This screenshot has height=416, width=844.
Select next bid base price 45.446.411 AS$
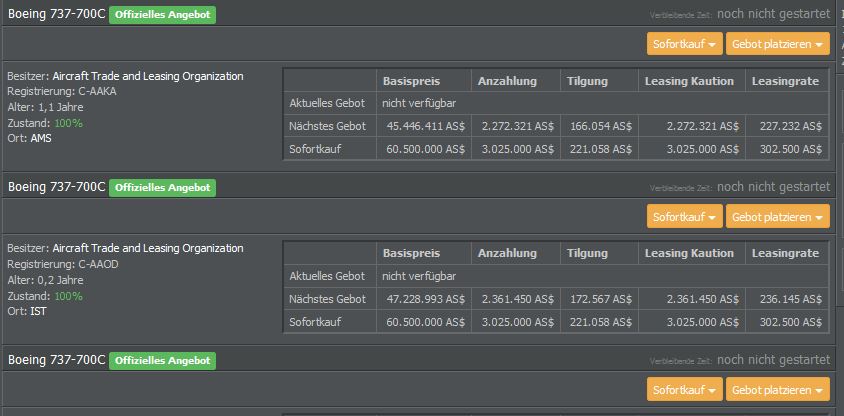click(424, 126)
